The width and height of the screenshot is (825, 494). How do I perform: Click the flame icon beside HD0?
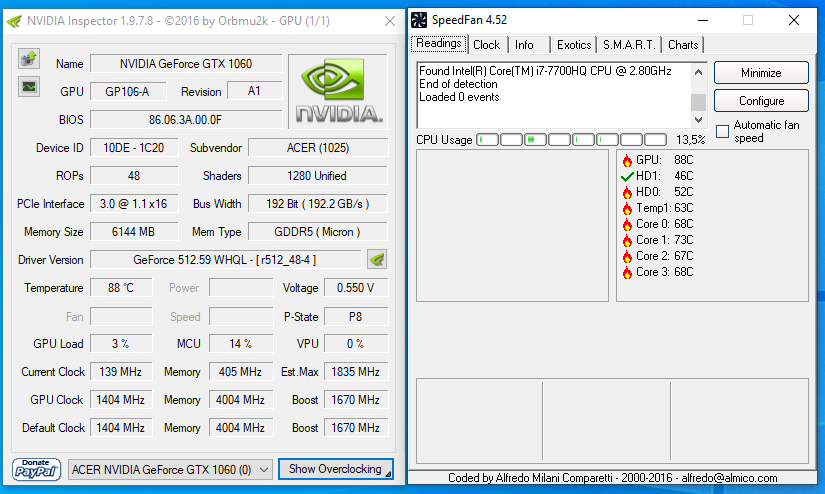click(x=627, y=193)
